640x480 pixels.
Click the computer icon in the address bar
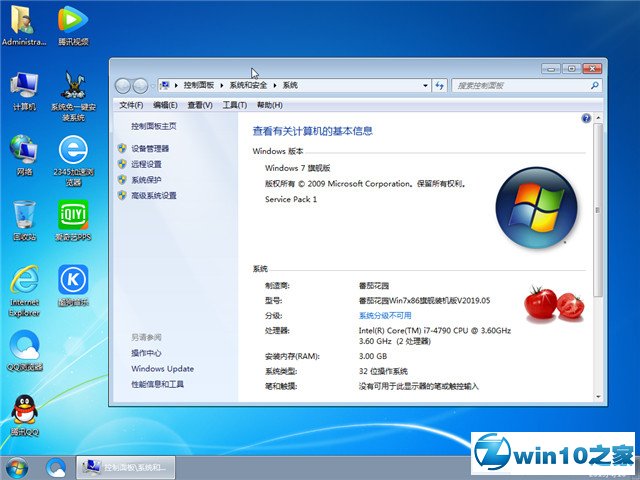(165, 85)
